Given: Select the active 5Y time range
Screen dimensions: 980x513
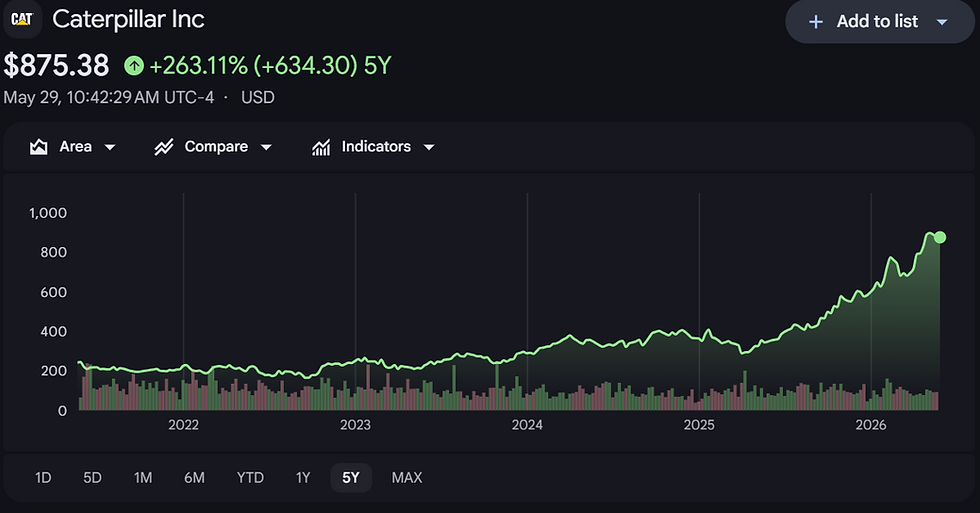Looking at the screenshot, I should [351, 478].
